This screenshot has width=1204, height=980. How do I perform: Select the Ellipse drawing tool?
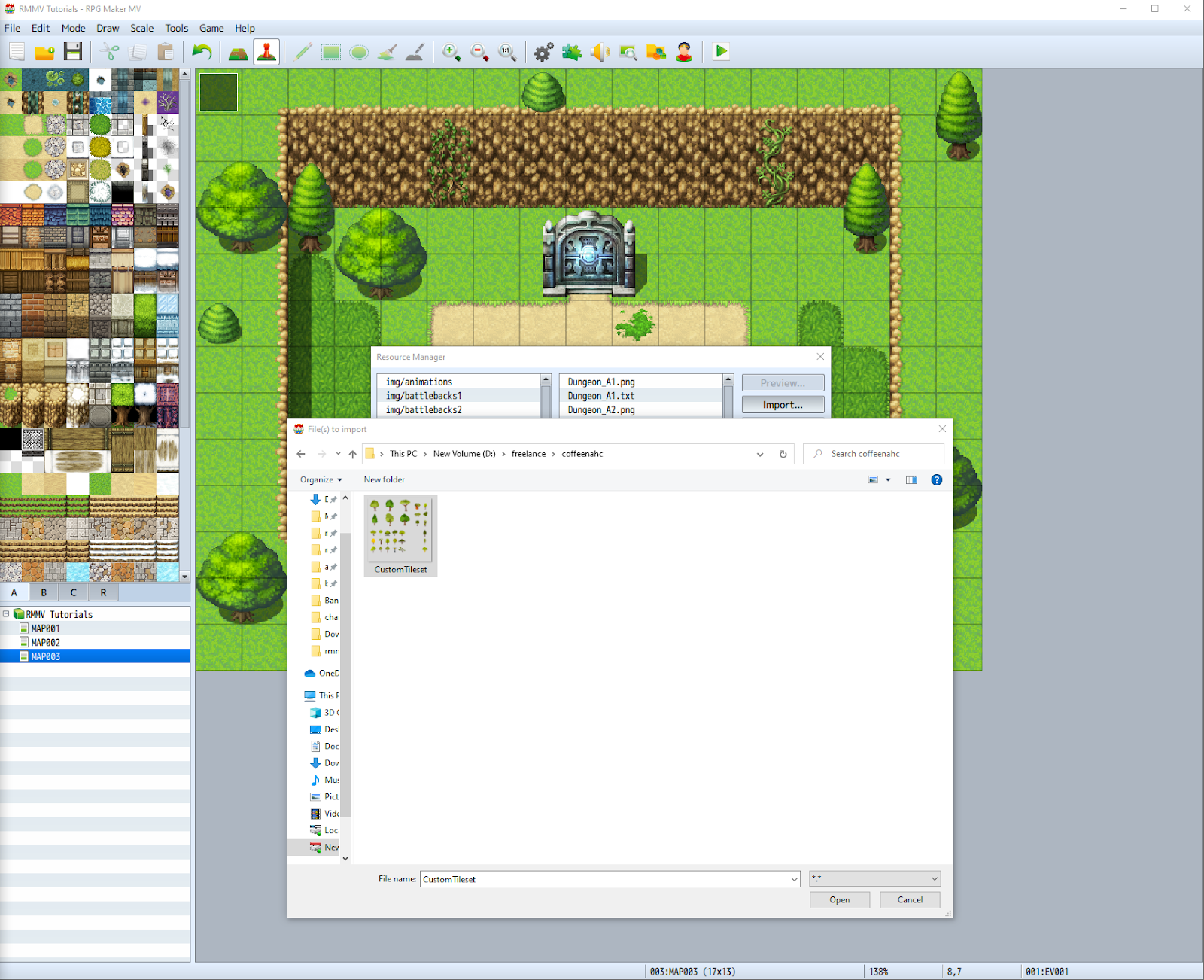click(359, 52)
